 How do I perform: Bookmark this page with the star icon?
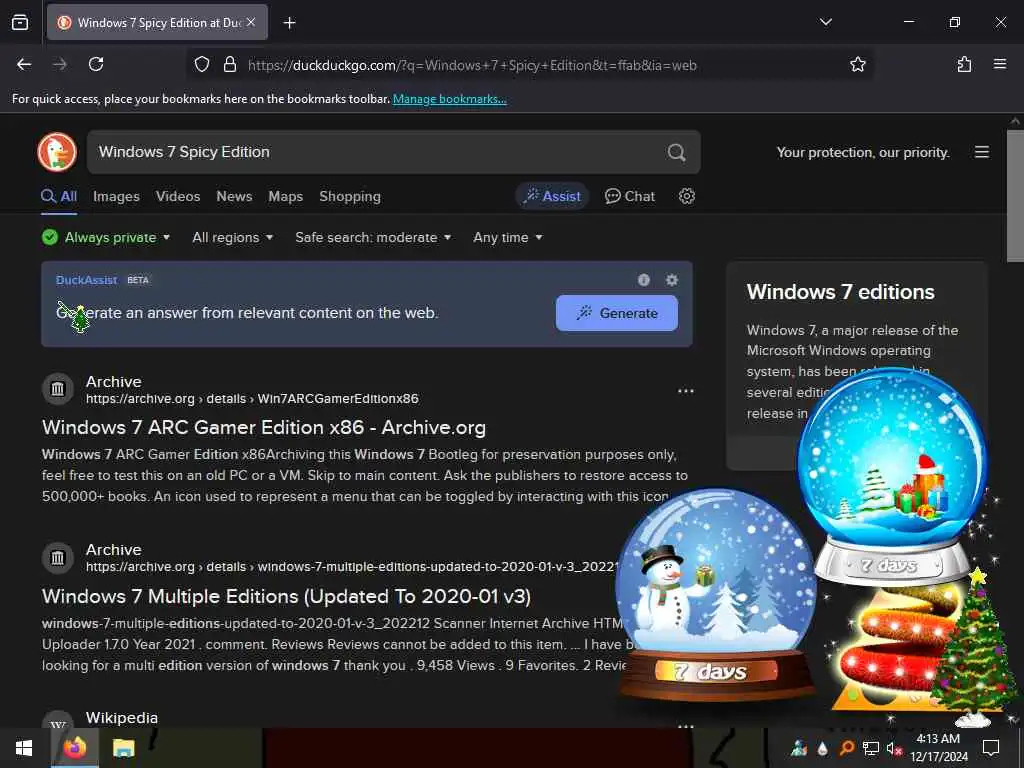point(857,64)
